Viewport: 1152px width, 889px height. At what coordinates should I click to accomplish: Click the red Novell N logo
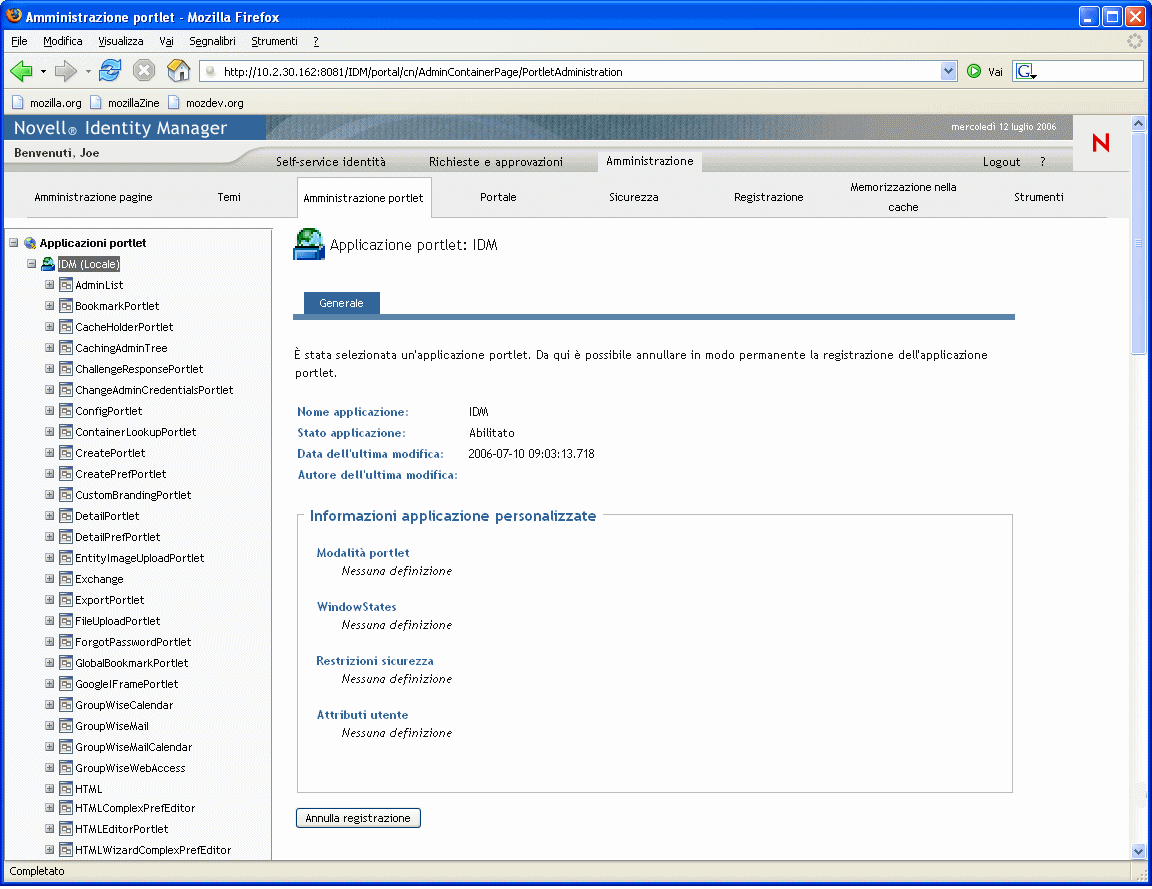coord(1101,143)
